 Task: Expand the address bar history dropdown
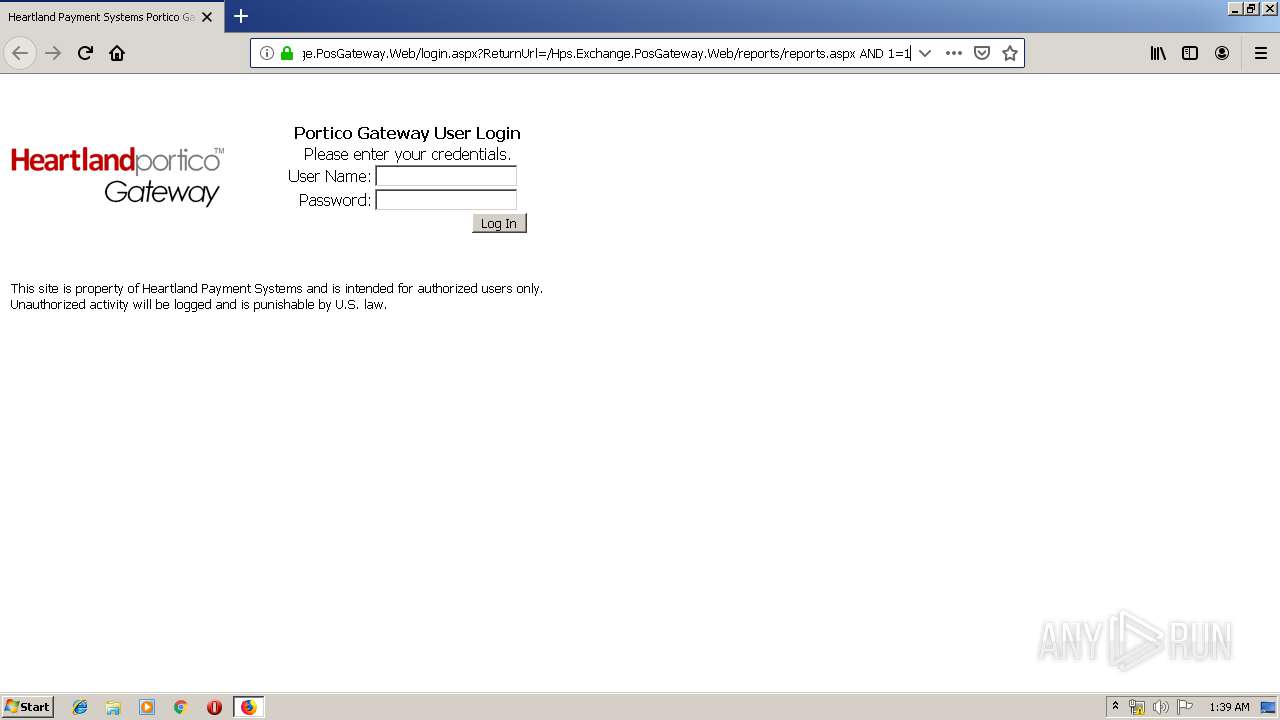[x=925, y=53]
